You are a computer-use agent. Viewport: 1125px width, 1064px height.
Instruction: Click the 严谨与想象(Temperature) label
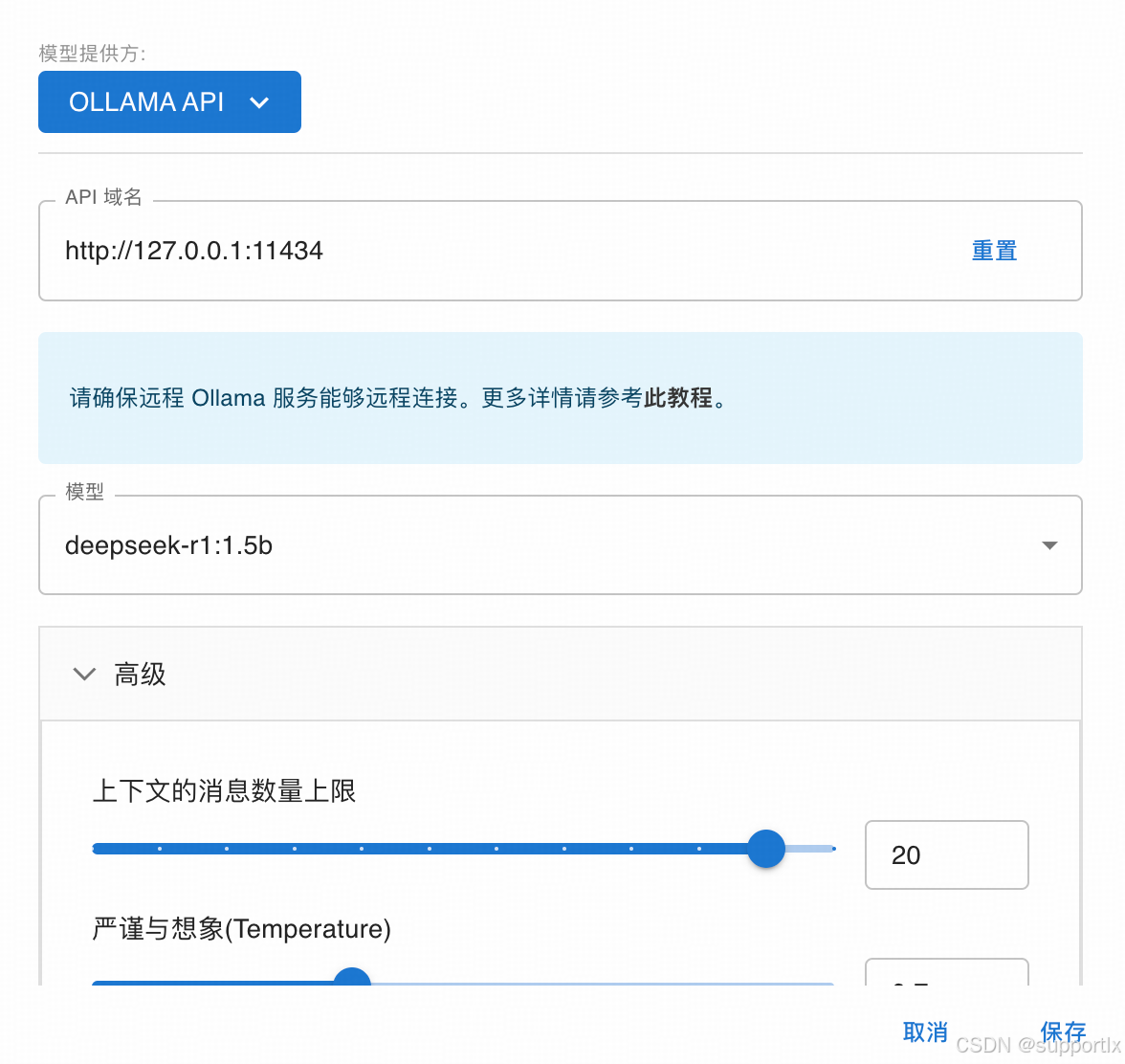[242, 928]
